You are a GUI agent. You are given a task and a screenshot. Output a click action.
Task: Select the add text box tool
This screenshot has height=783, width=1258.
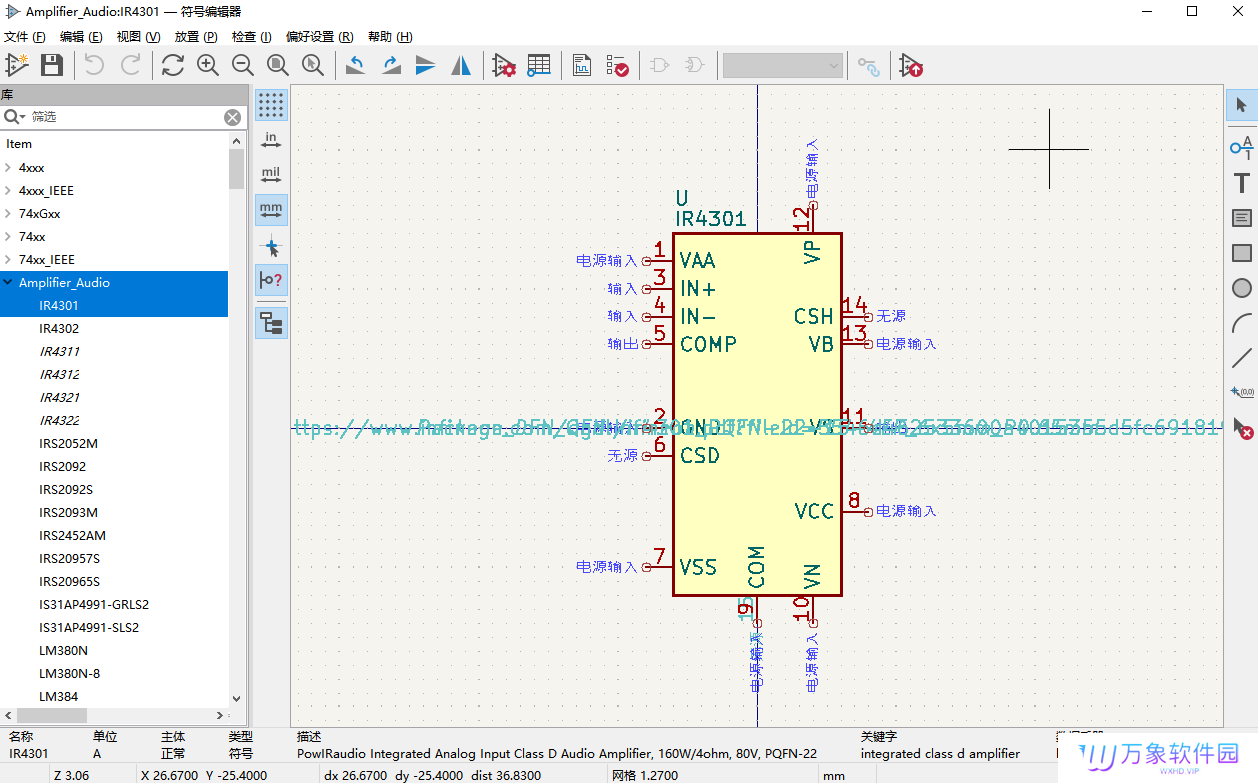tap(1242, 217)
